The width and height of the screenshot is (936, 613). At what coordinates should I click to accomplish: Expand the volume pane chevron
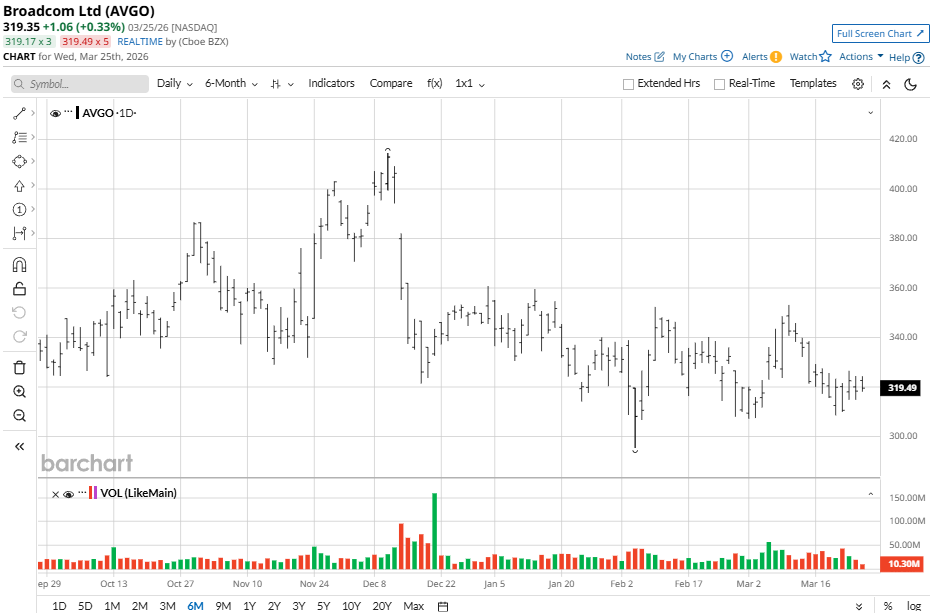(x=870, y=494)
